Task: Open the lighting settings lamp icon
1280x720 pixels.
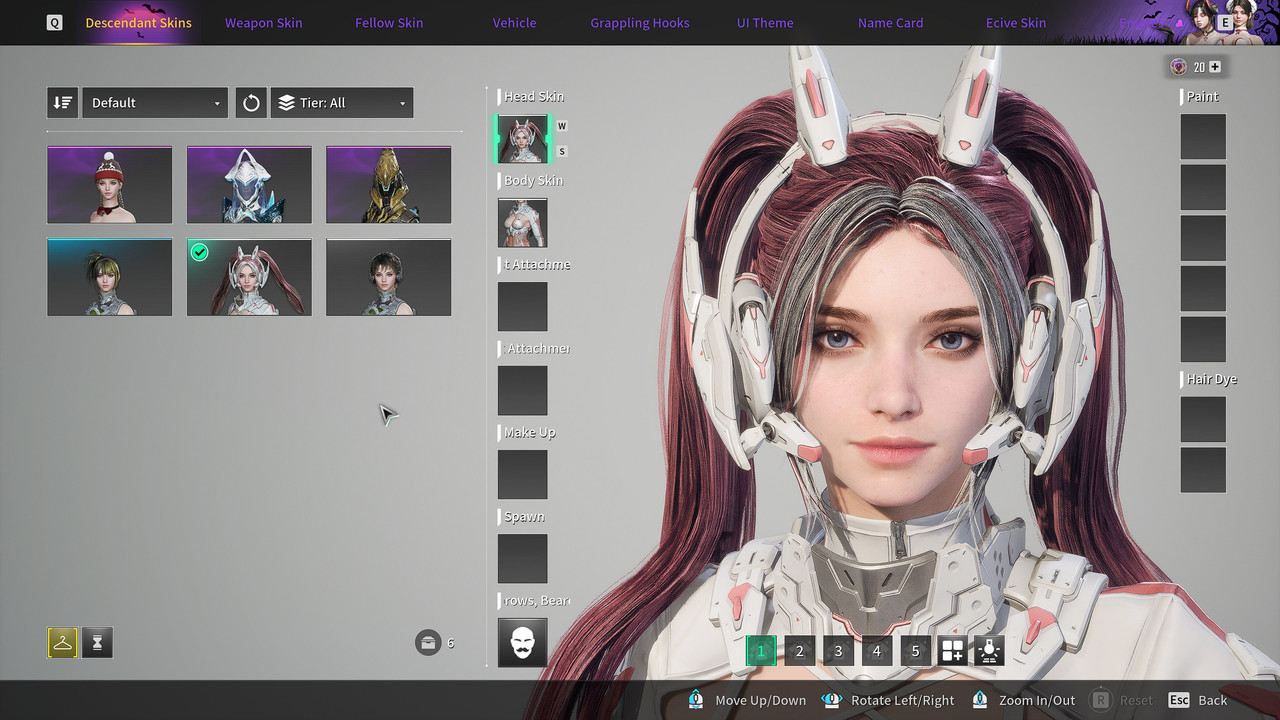Action: pos(989,651)
